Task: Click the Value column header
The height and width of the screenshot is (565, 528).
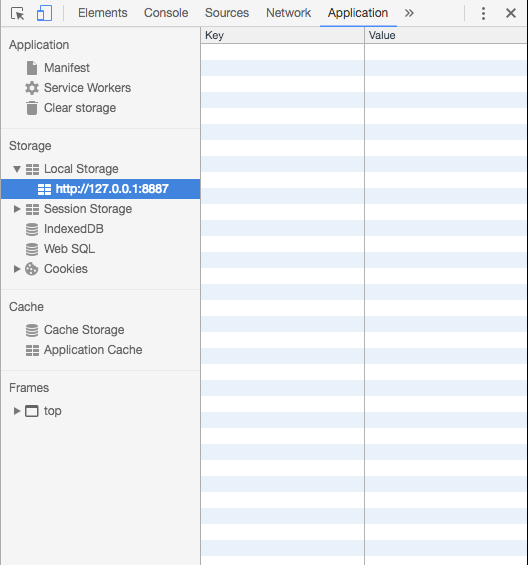Action: coord(446,35)
